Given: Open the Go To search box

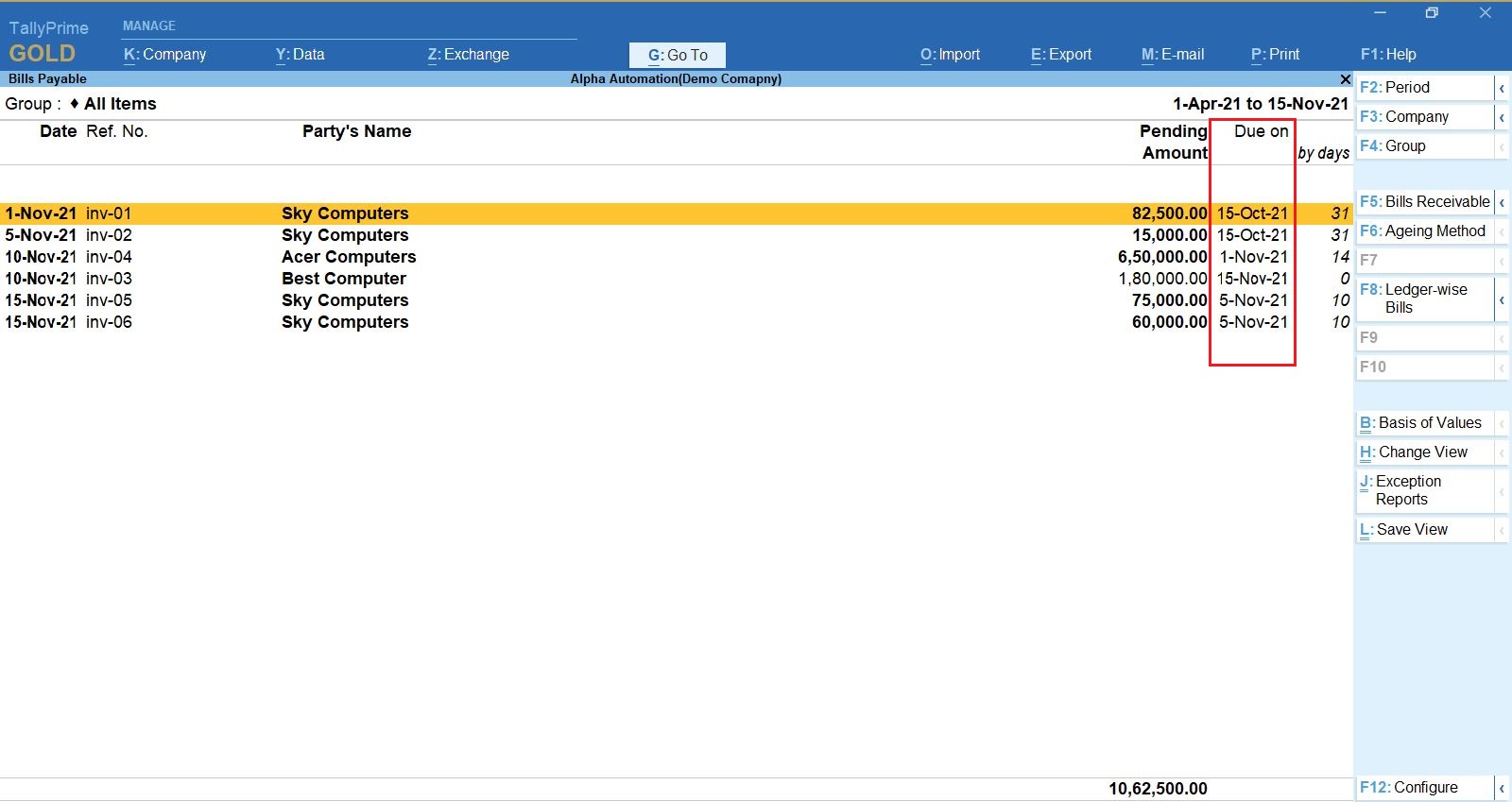Looking at the screenshot, I should (x=678, y=55).
